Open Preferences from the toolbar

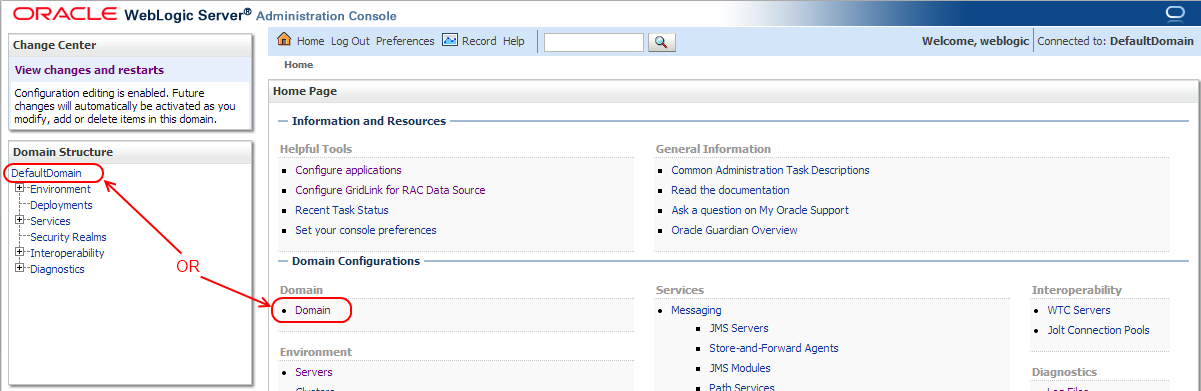coord(405,41)
